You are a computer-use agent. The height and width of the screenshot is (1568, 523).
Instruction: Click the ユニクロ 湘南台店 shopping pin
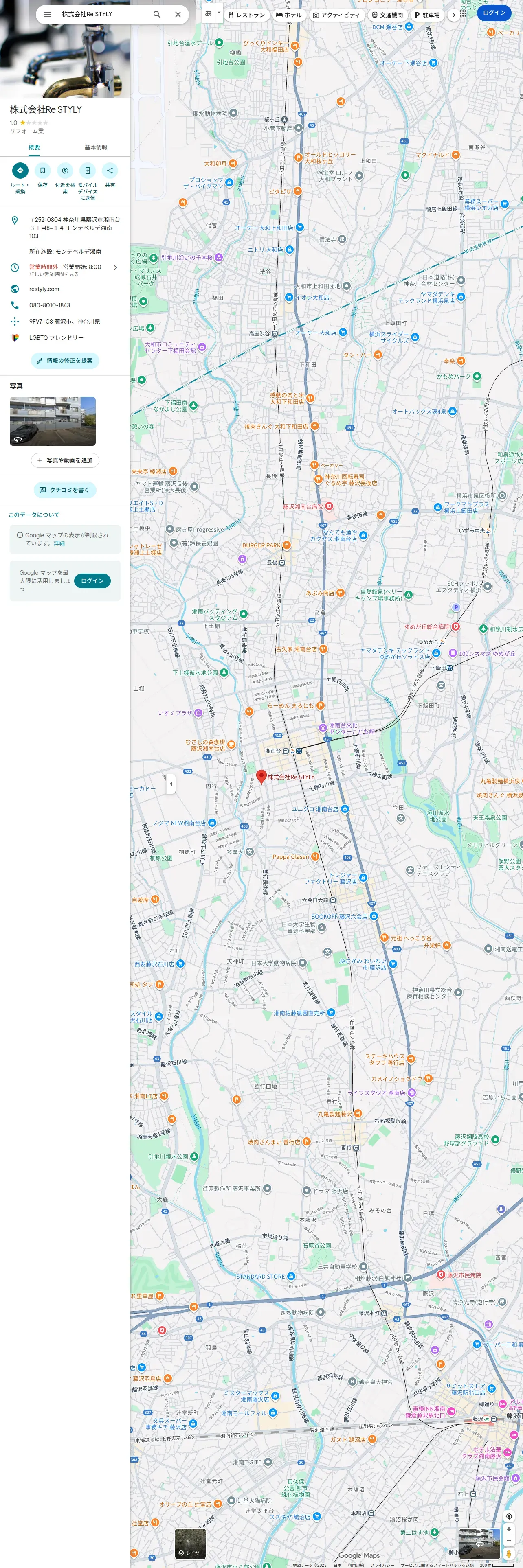345,809
